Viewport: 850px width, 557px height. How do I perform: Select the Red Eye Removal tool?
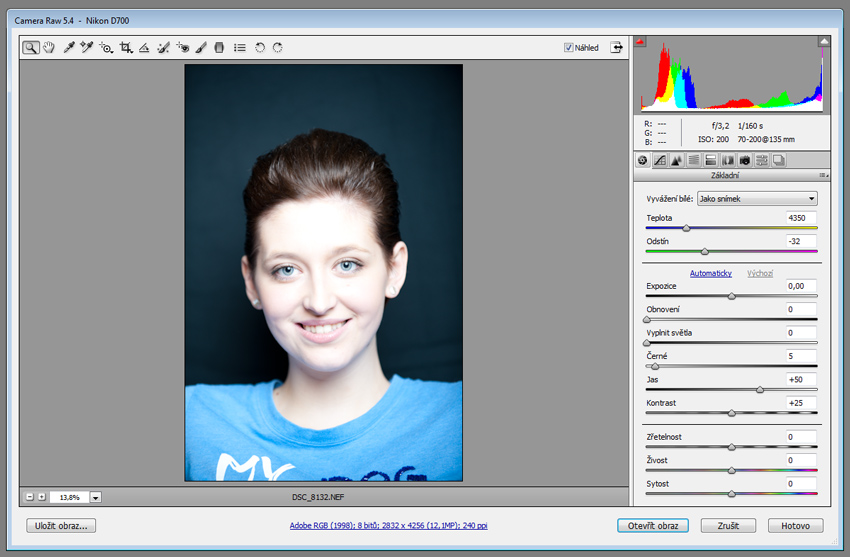(182, 47)
